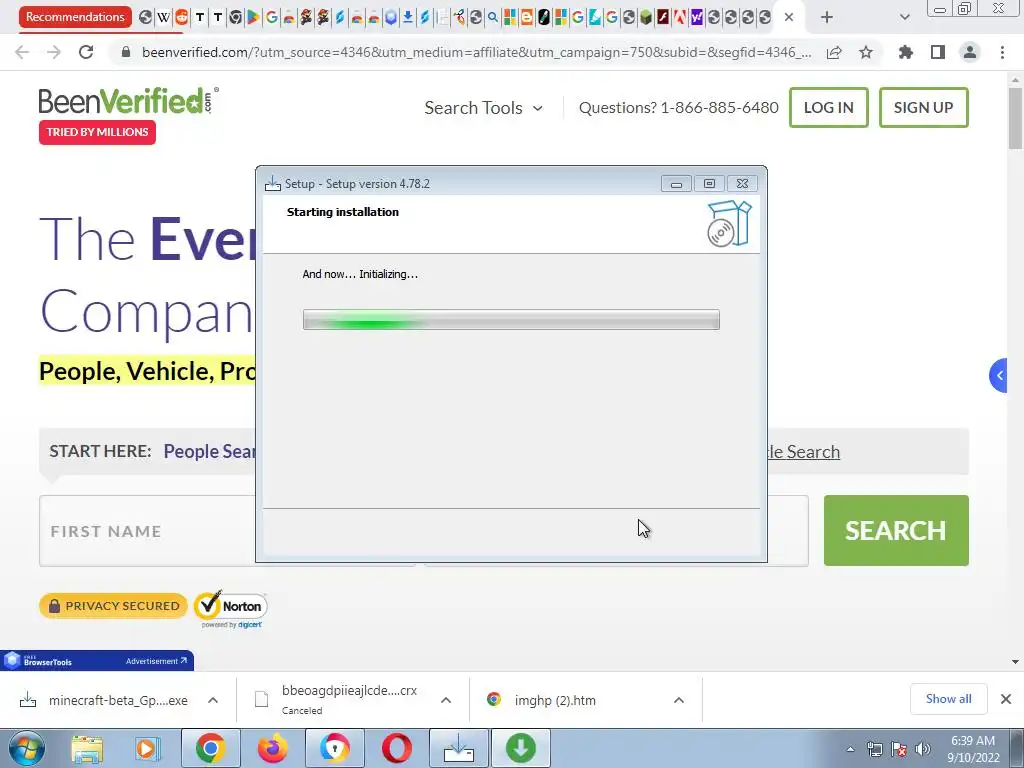The image size is (1024, 768).
Task: Launch Opera from the taskbar
Action: tap(396, 748)
